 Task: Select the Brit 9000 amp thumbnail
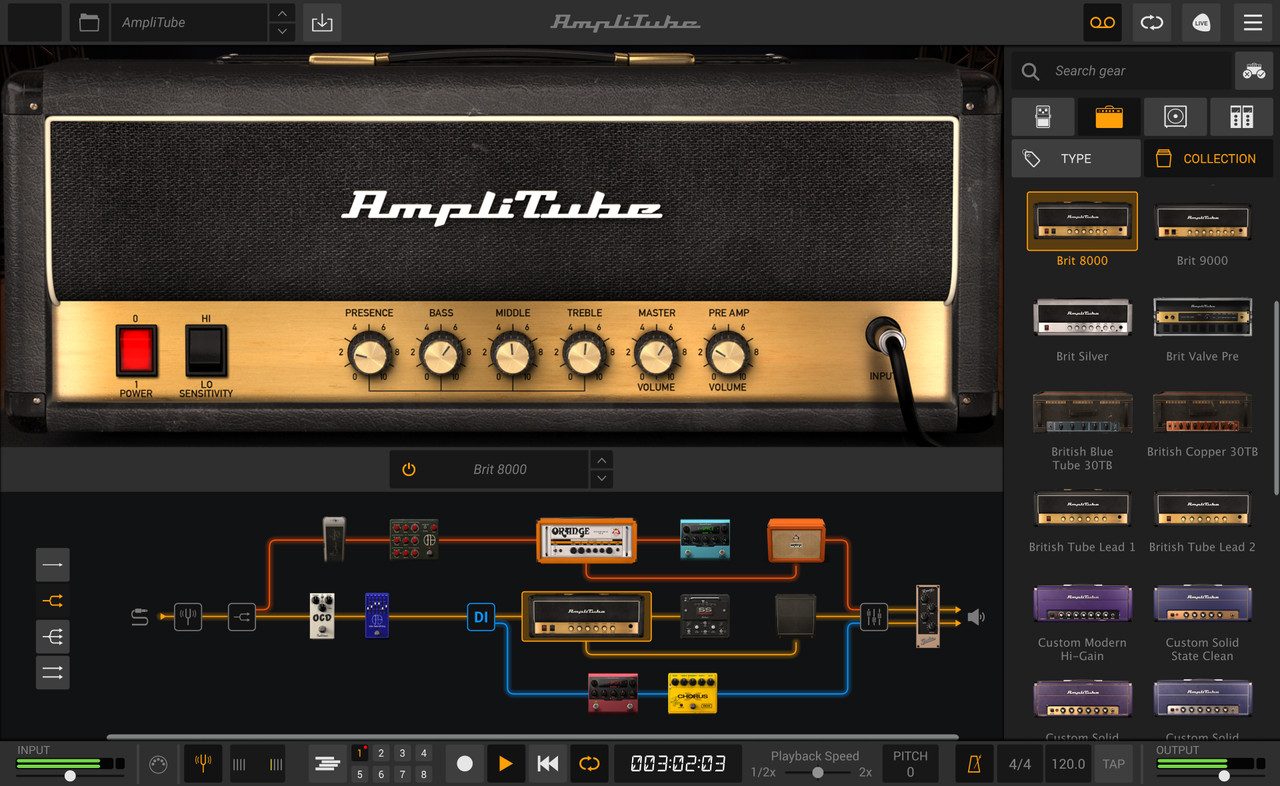pyautogui.click(x=1201, y=222)
